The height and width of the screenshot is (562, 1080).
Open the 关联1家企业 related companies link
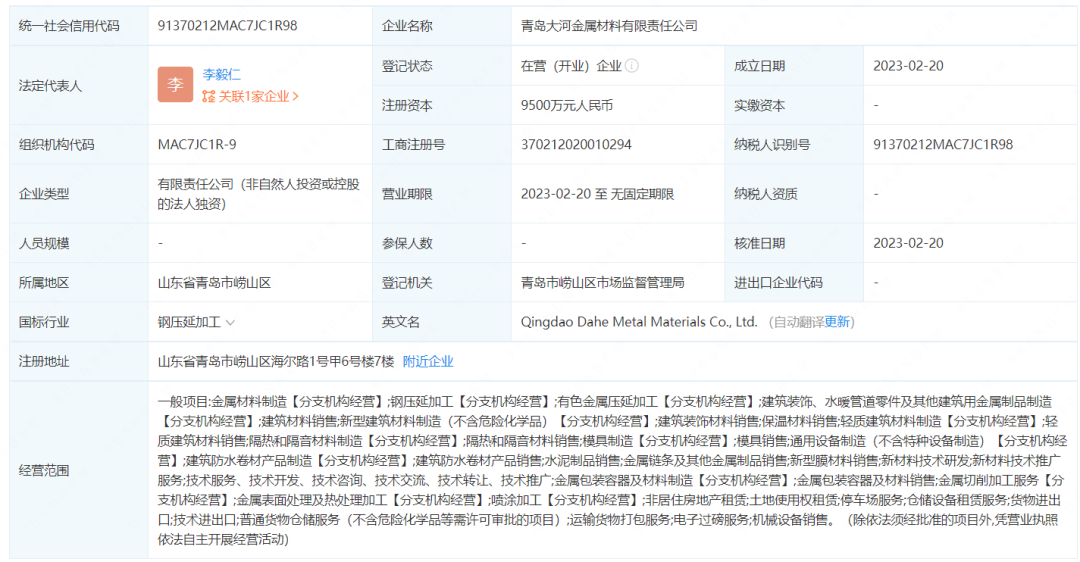coord(258,96)
